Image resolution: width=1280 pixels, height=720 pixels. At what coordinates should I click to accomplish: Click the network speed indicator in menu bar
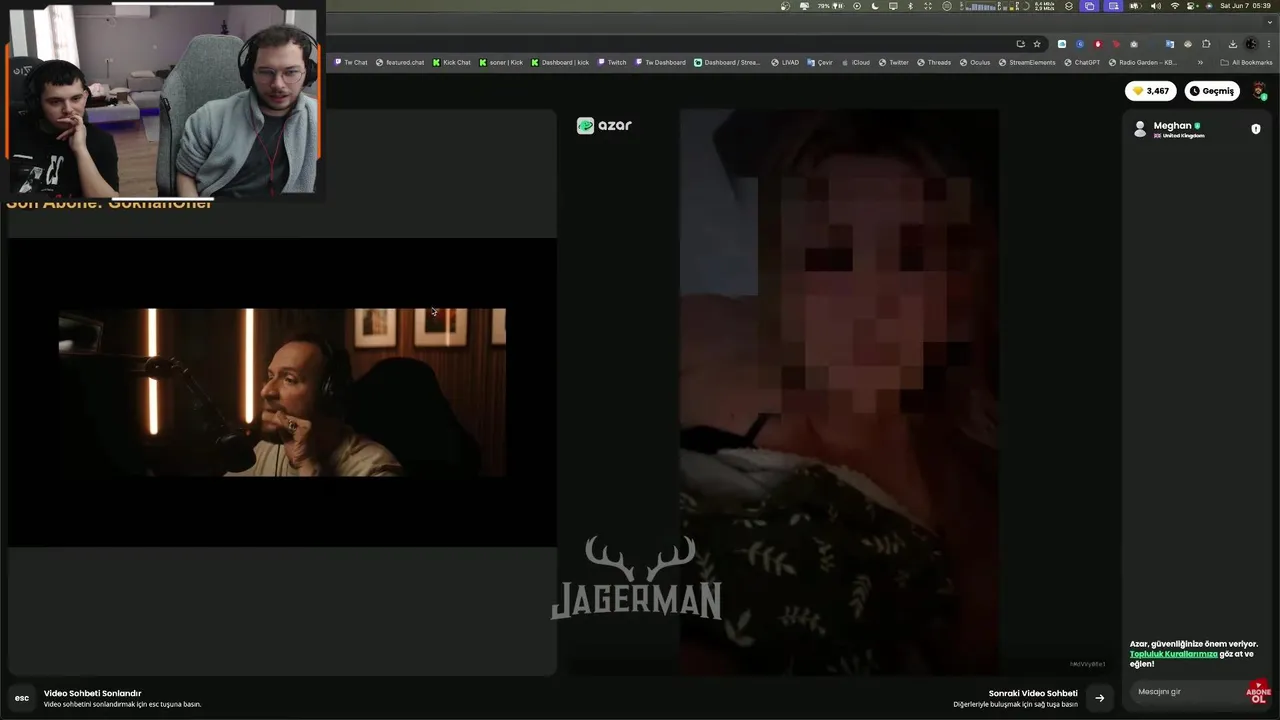[x=1044, y=6]
